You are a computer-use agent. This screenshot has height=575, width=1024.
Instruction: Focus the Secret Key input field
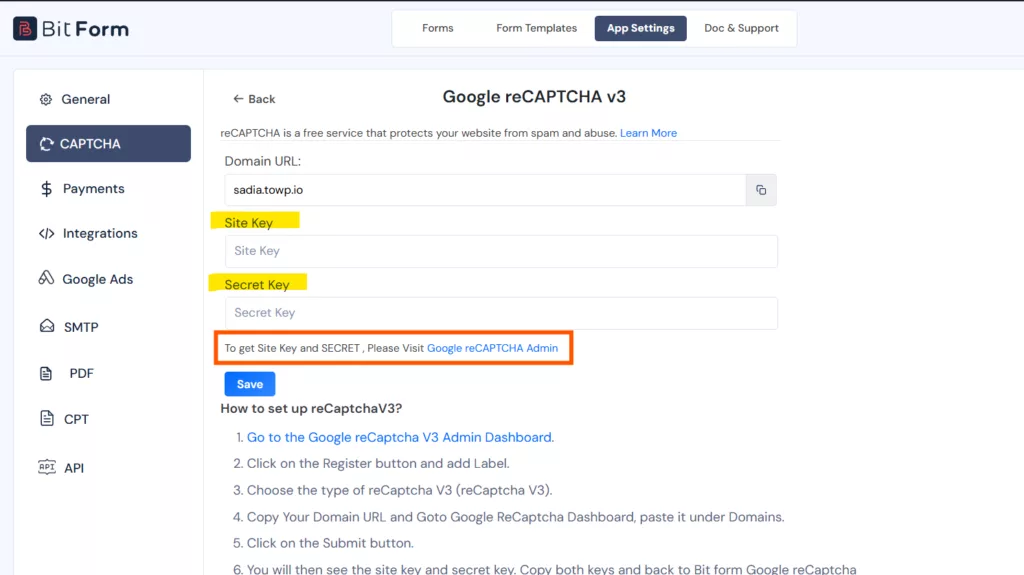pyautogui.click(x=501, y=313)
